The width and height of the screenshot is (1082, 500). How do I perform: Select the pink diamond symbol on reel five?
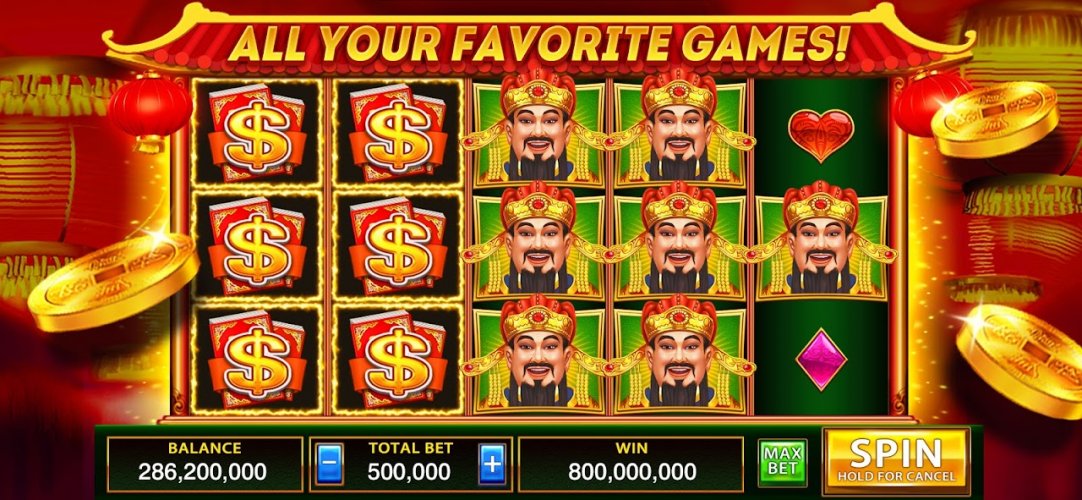point(820,360)
